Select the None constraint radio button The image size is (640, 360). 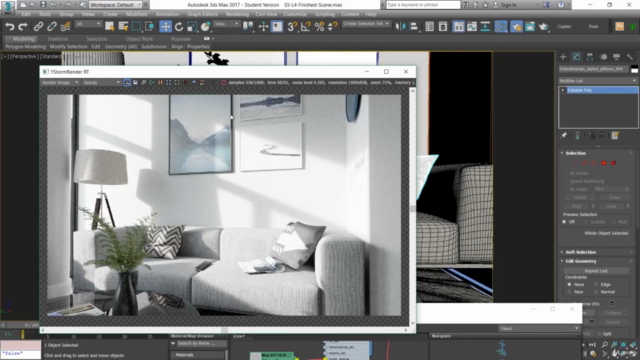(x=569, y=284)
